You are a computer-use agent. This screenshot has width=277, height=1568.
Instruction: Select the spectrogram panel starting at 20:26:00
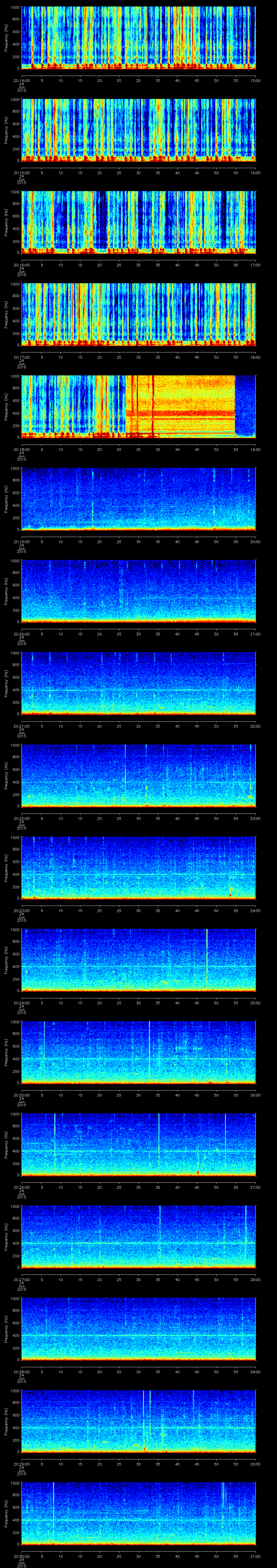139,1145
